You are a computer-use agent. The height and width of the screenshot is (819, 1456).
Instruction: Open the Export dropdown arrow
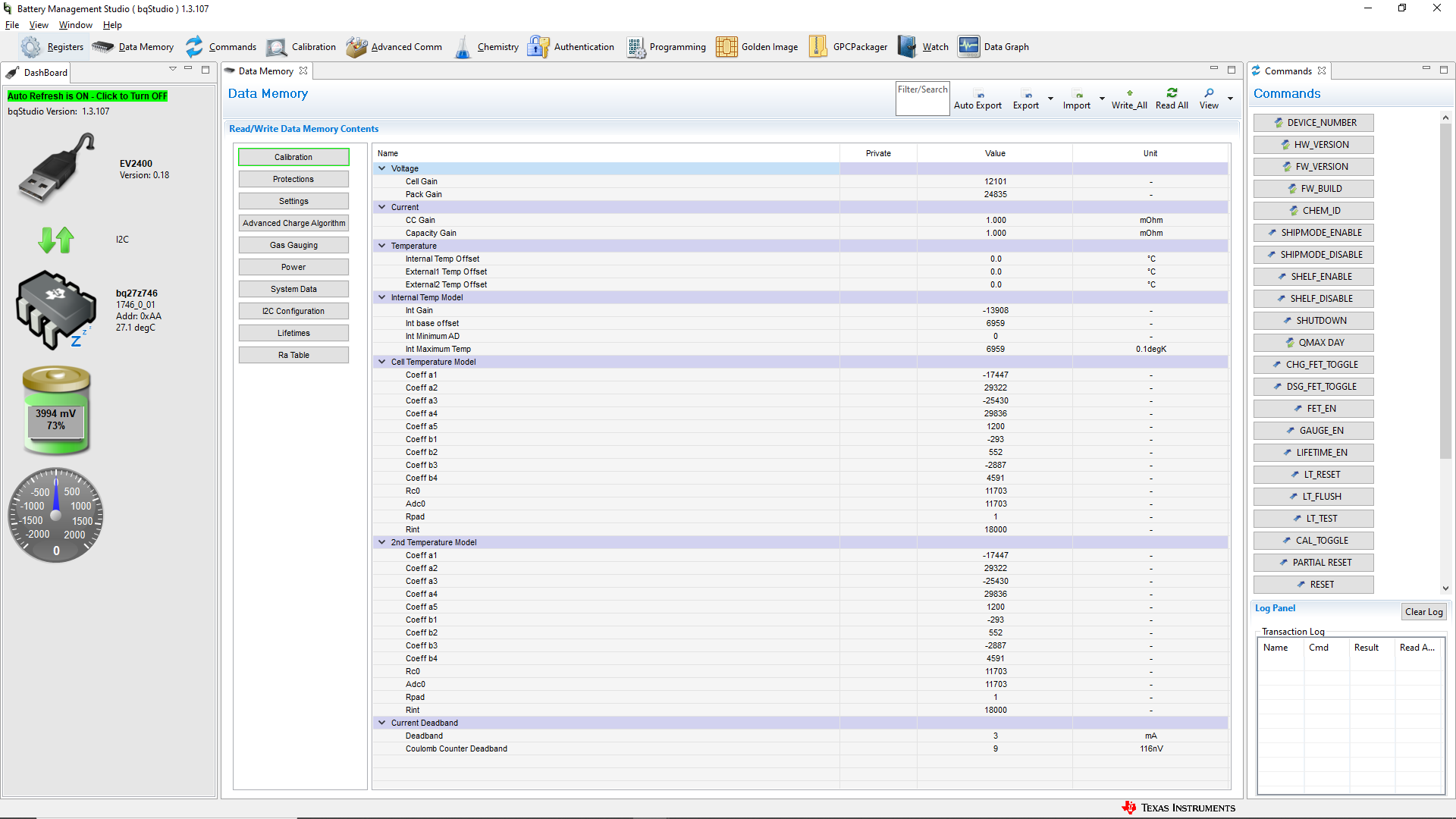click(x=1050, y=99)
